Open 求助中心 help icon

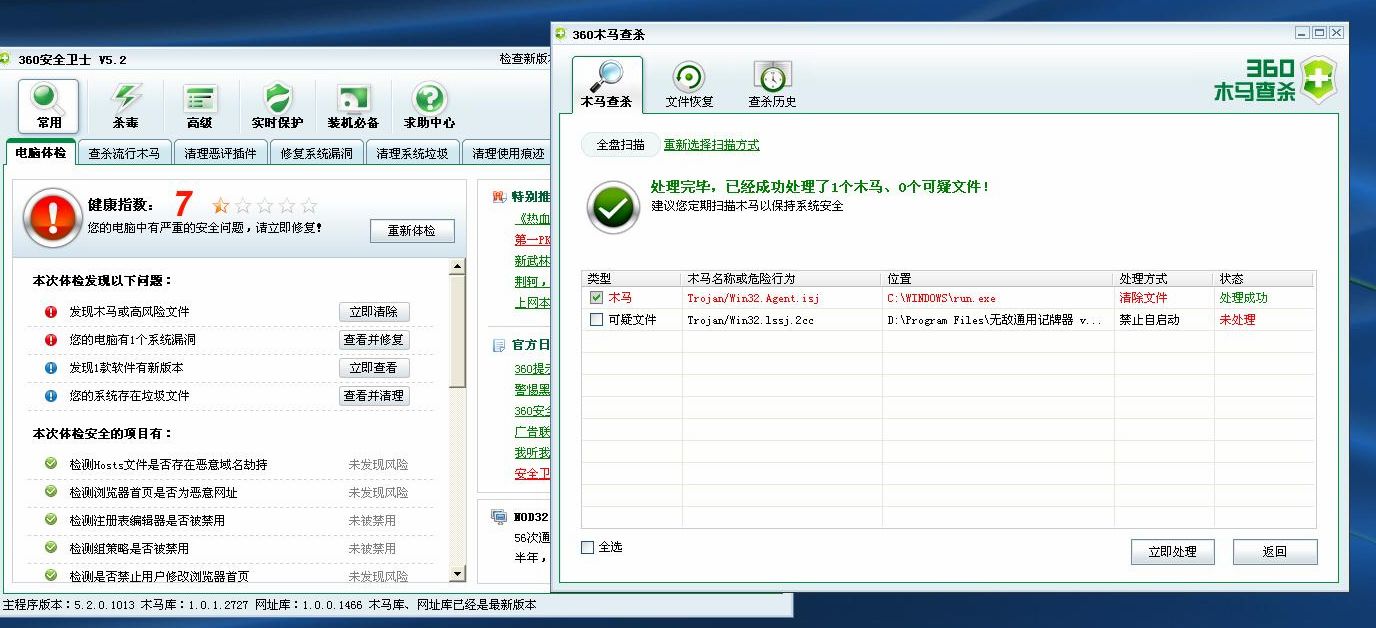pos(430,106)
